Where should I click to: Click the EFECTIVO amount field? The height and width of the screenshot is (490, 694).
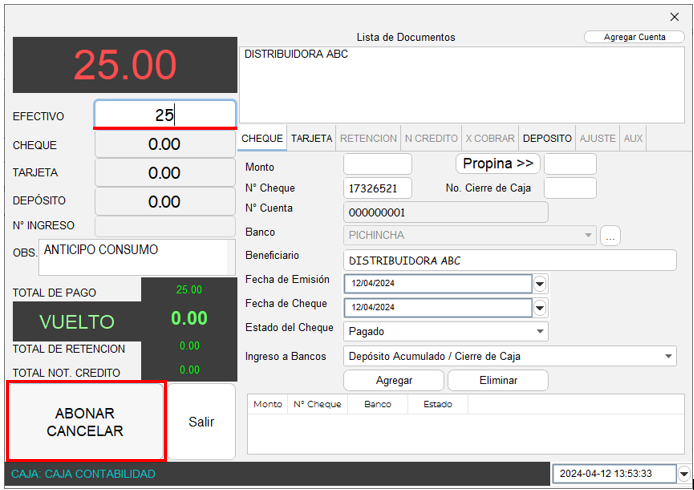pyautogui.click(x=165, y=115)
